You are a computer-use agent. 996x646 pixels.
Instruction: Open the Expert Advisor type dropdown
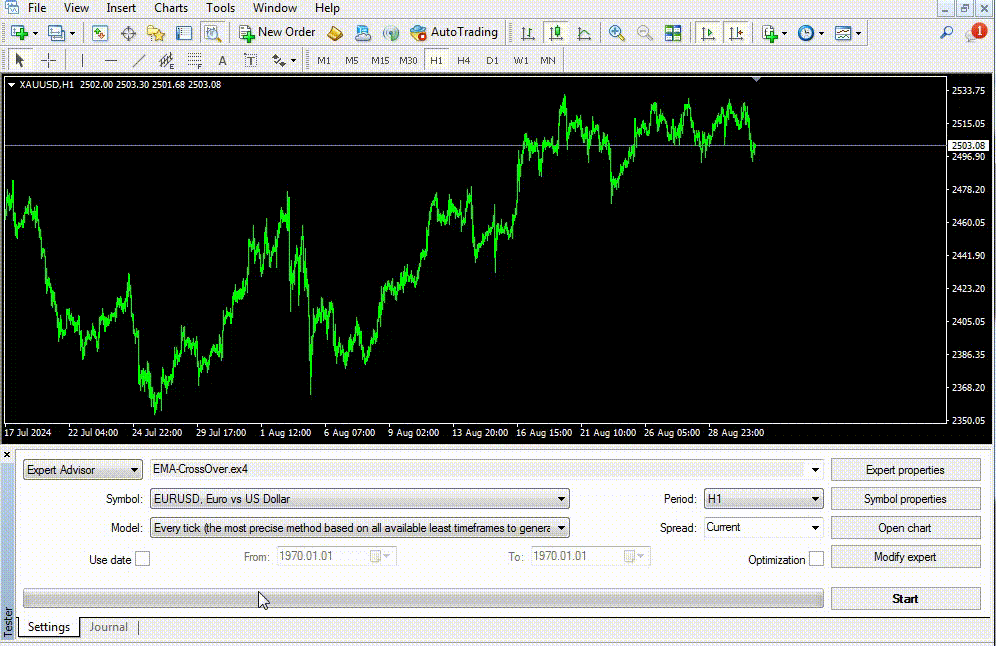[83, 470]
